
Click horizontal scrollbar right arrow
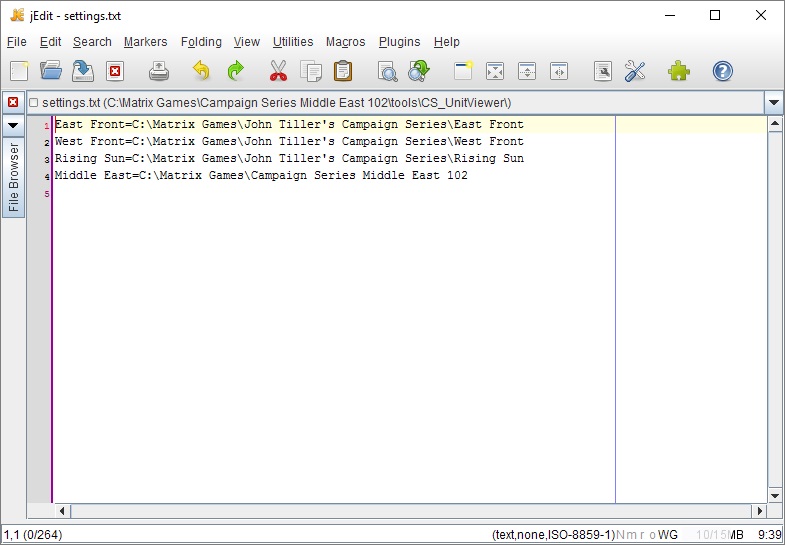(x=759, y=511)
